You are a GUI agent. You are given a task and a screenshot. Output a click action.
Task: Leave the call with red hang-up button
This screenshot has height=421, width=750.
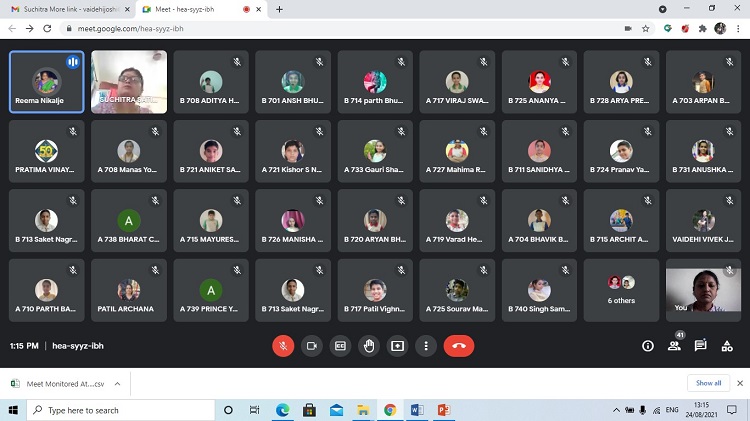pyautogui.click(x=459, y=346)
